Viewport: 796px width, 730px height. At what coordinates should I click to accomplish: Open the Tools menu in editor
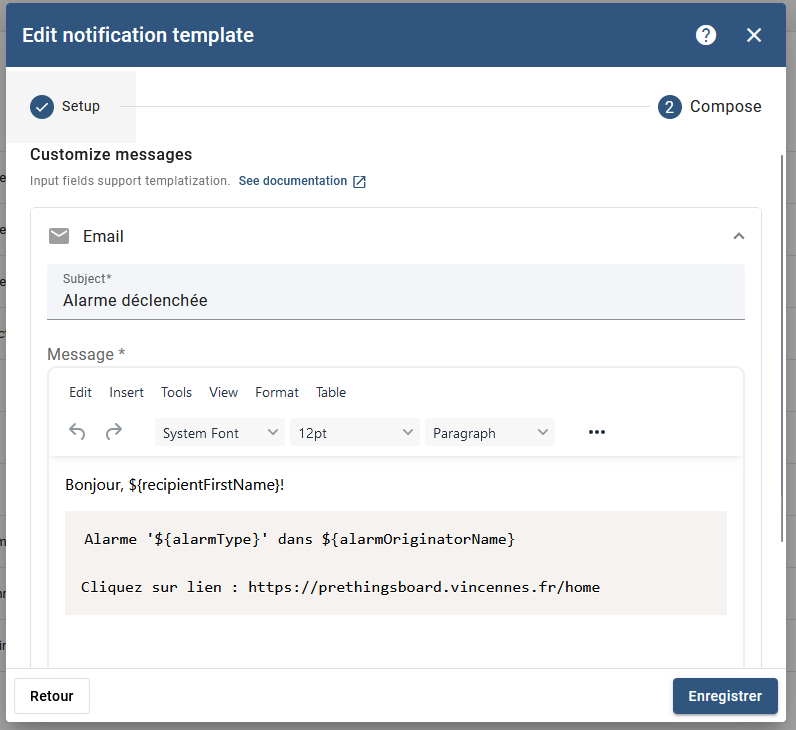click(x=176, y=392)
